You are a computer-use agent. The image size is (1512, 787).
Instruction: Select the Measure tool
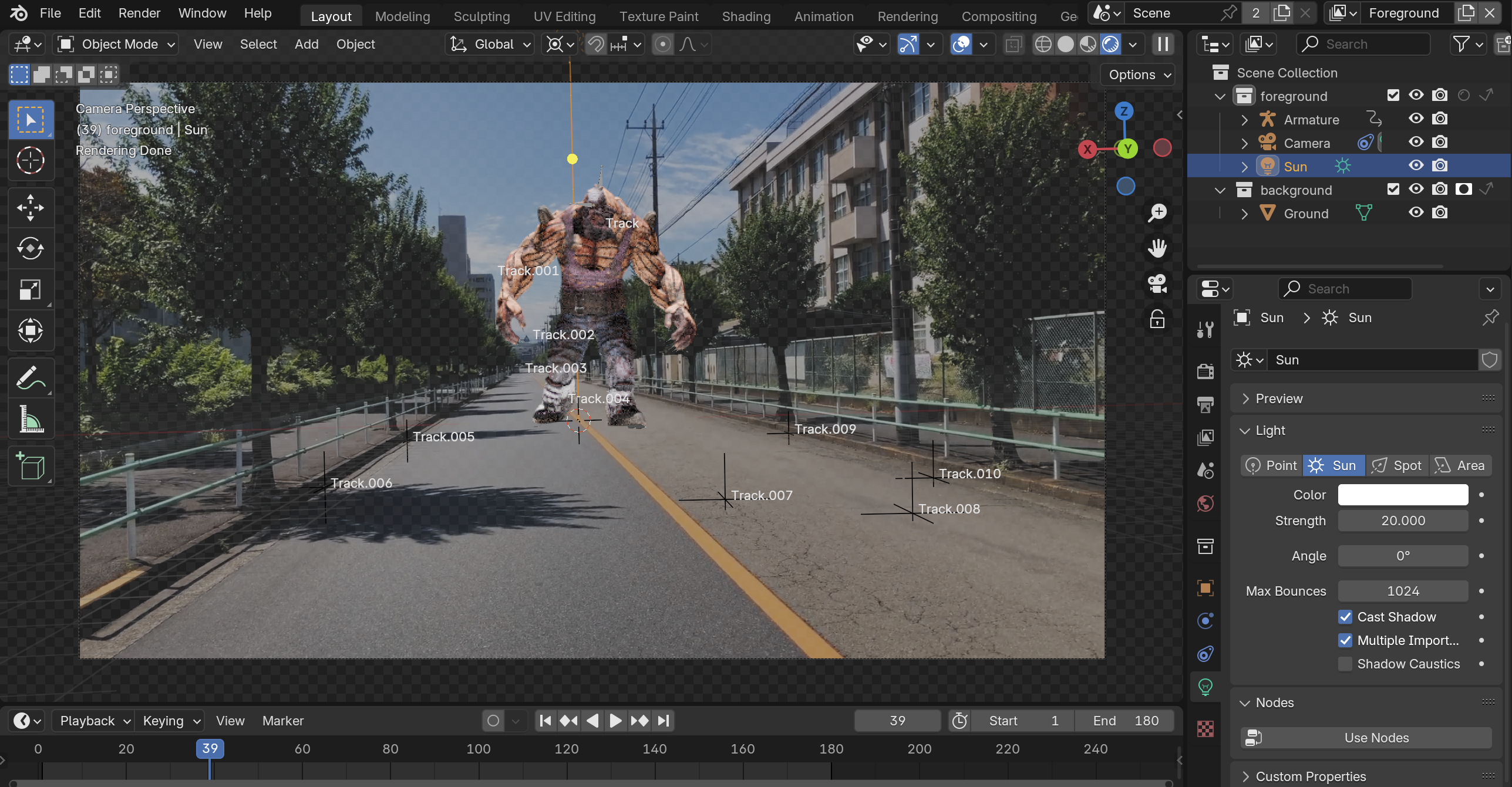point(31,420)
